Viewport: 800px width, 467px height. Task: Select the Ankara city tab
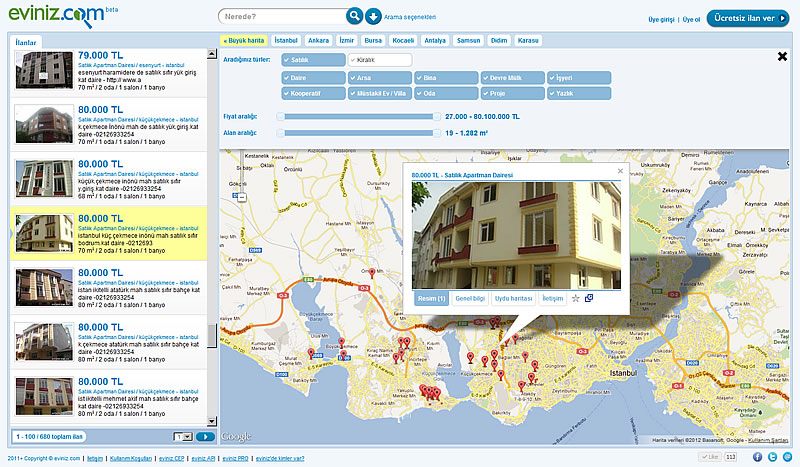[x=319, y=41]
